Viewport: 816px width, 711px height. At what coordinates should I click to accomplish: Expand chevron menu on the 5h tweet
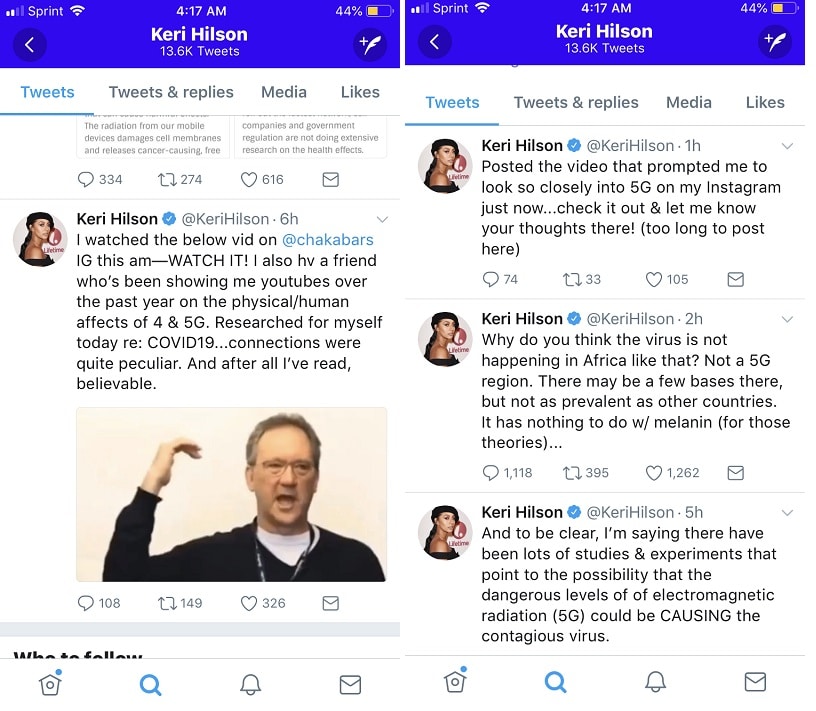click(787, 513)
